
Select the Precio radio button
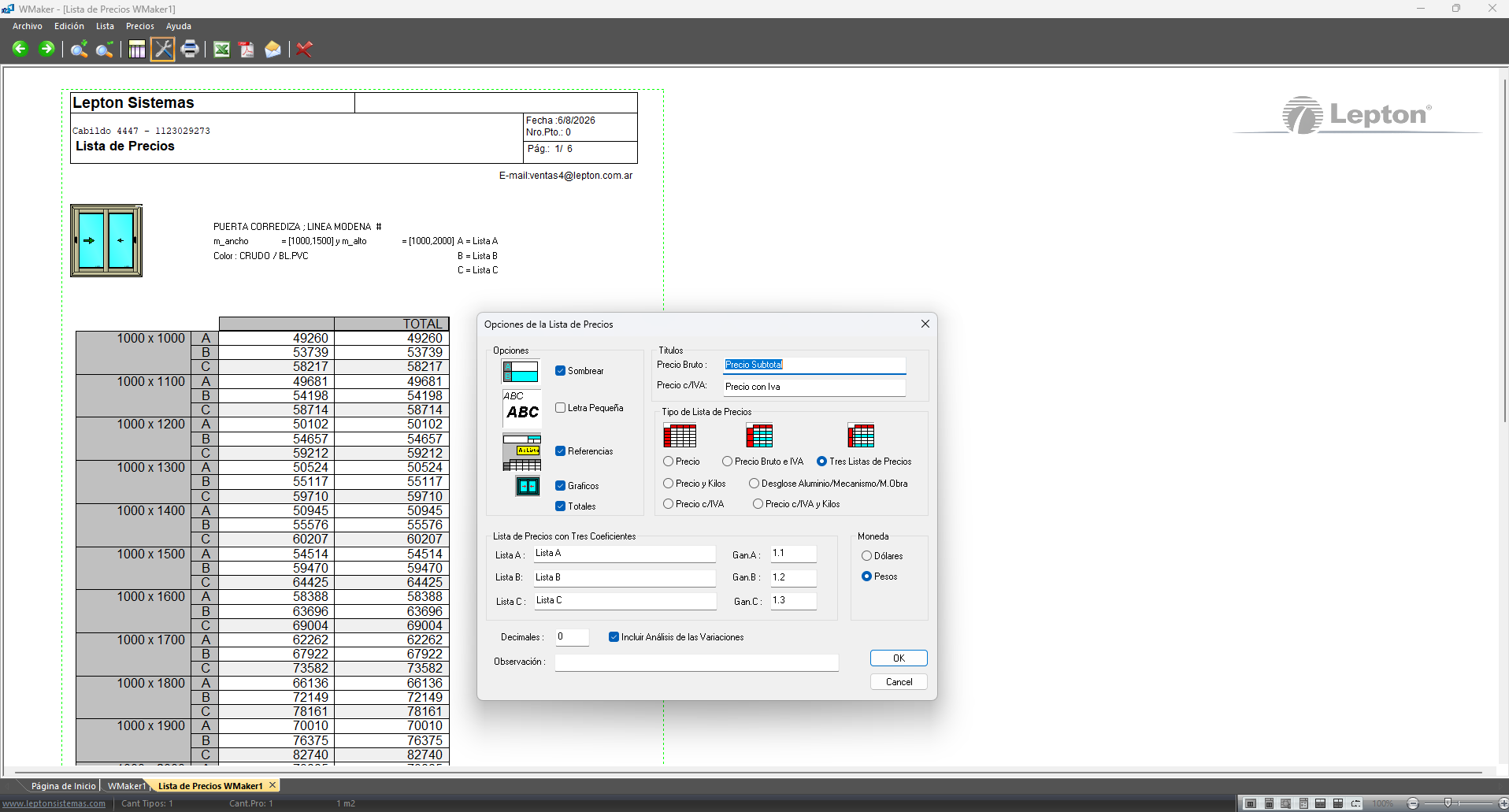pyautogui.click(x=669, y=462)
